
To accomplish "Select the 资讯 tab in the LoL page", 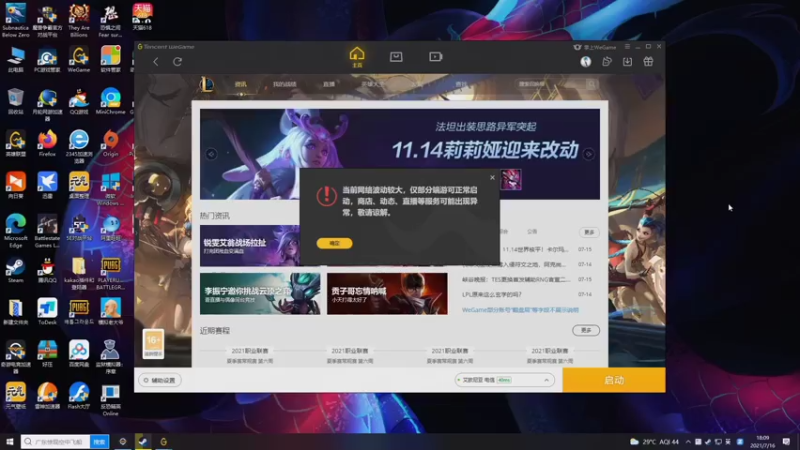I will pyautogui.click(x=241, y=84).
